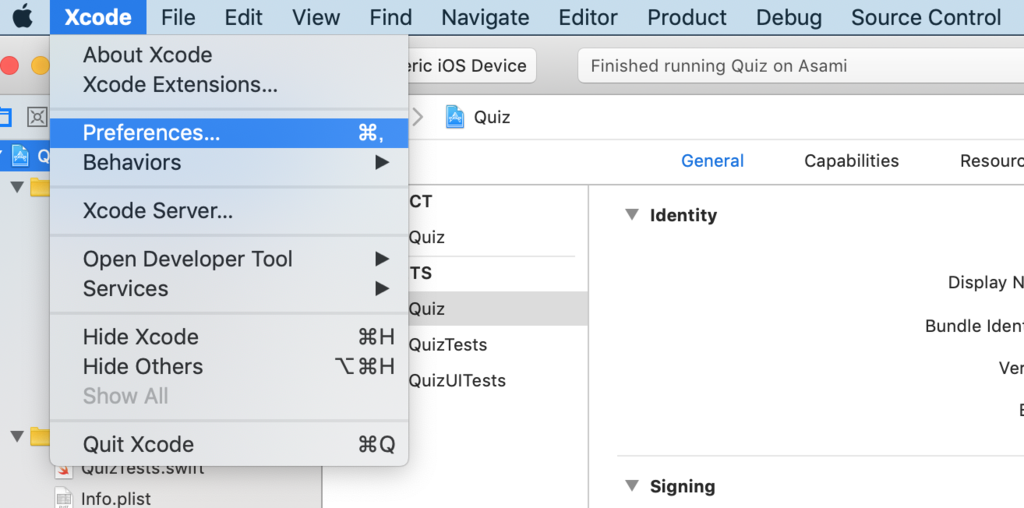This screenshot has height=508, width=1024.
Task: Select Preferences… in Xcode menu
Action: click(229, 133)
